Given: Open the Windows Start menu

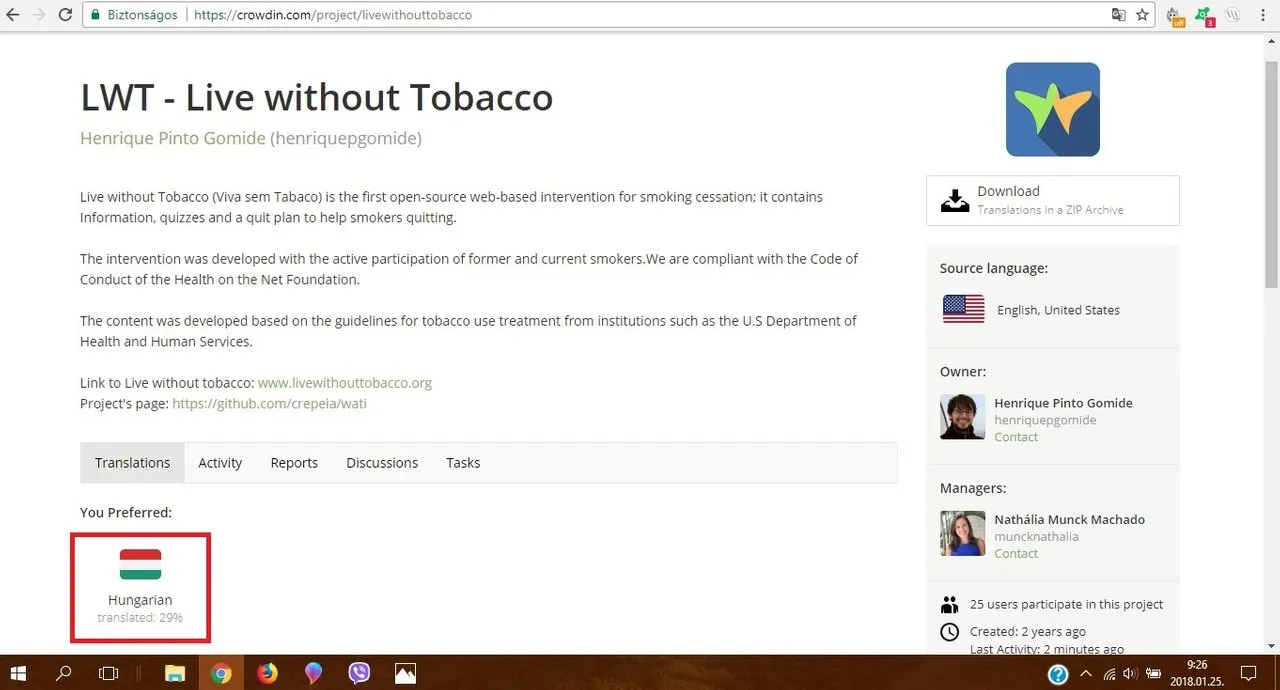Looking at the screenshot, I should (x=19, y=673).
